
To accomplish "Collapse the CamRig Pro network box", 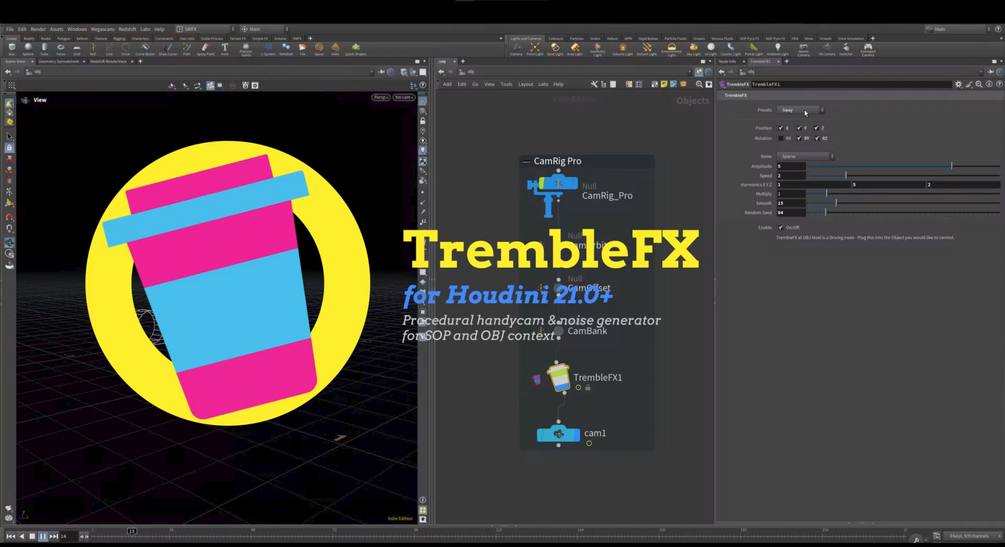I will click(x=527, y=162).
